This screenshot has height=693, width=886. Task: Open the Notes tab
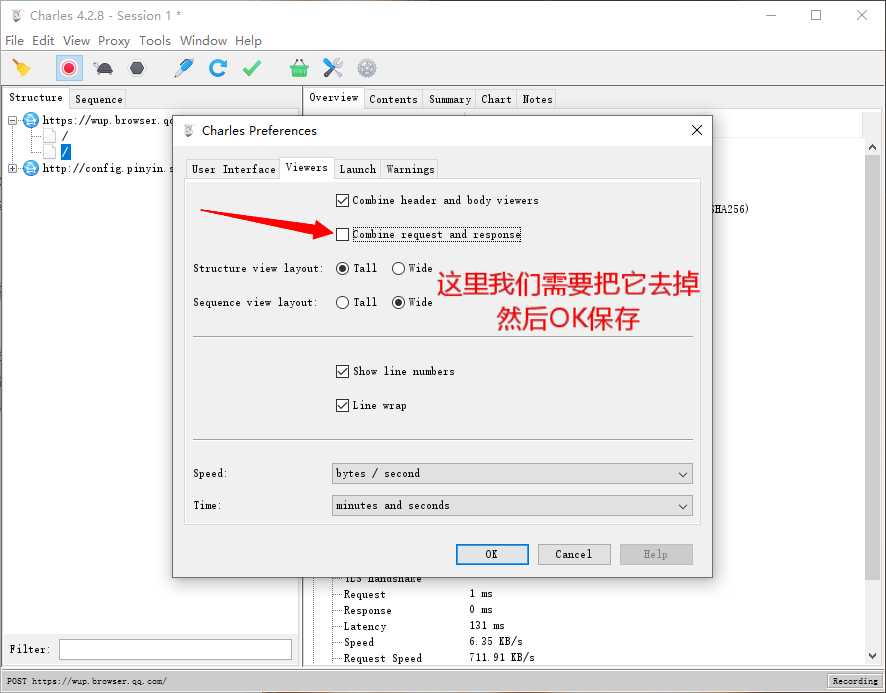coord(537,99)
